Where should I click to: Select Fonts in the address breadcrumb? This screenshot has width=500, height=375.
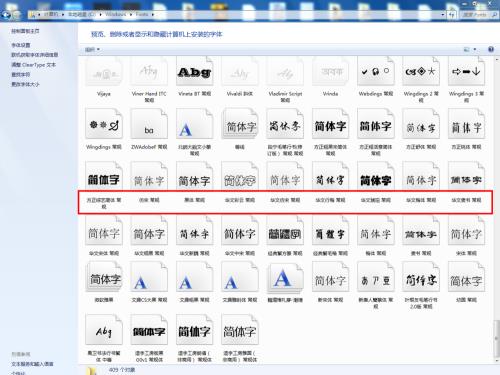point(142,14)
